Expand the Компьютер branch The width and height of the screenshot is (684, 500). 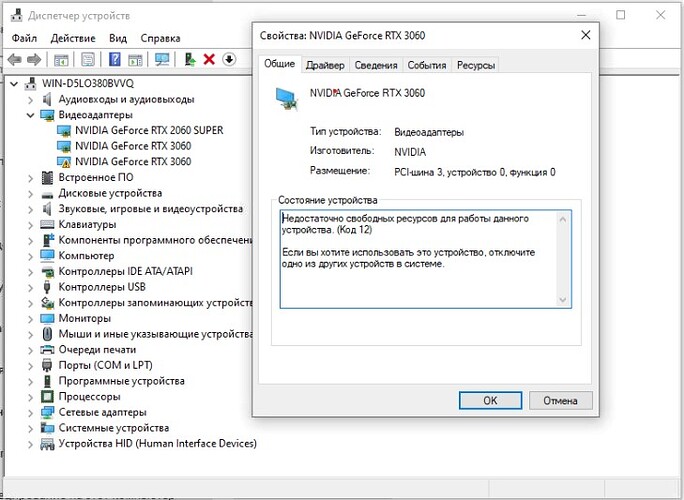pyautogui.click(x=30, y=256)
